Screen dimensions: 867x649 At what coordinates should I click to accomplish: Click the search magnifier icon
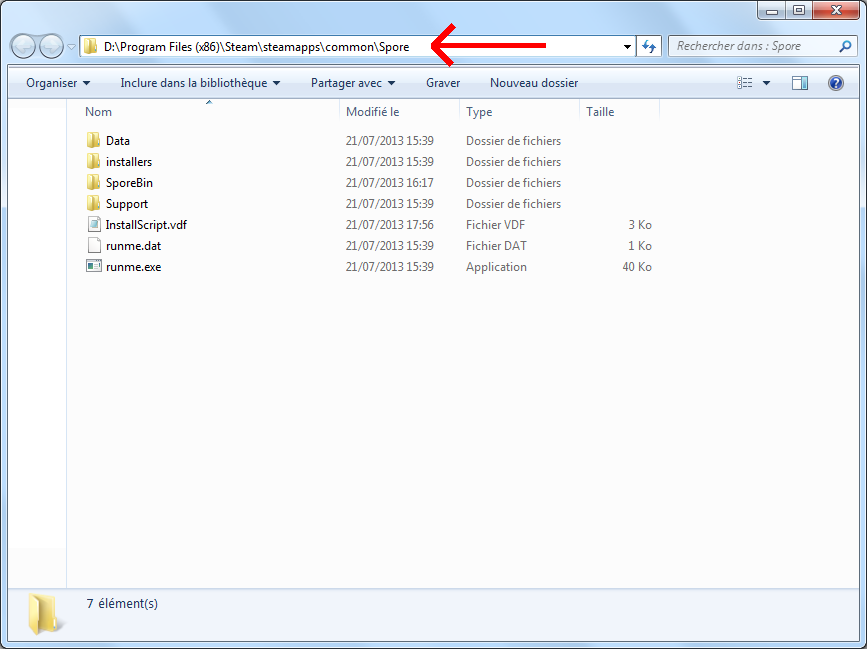(845, 46)
